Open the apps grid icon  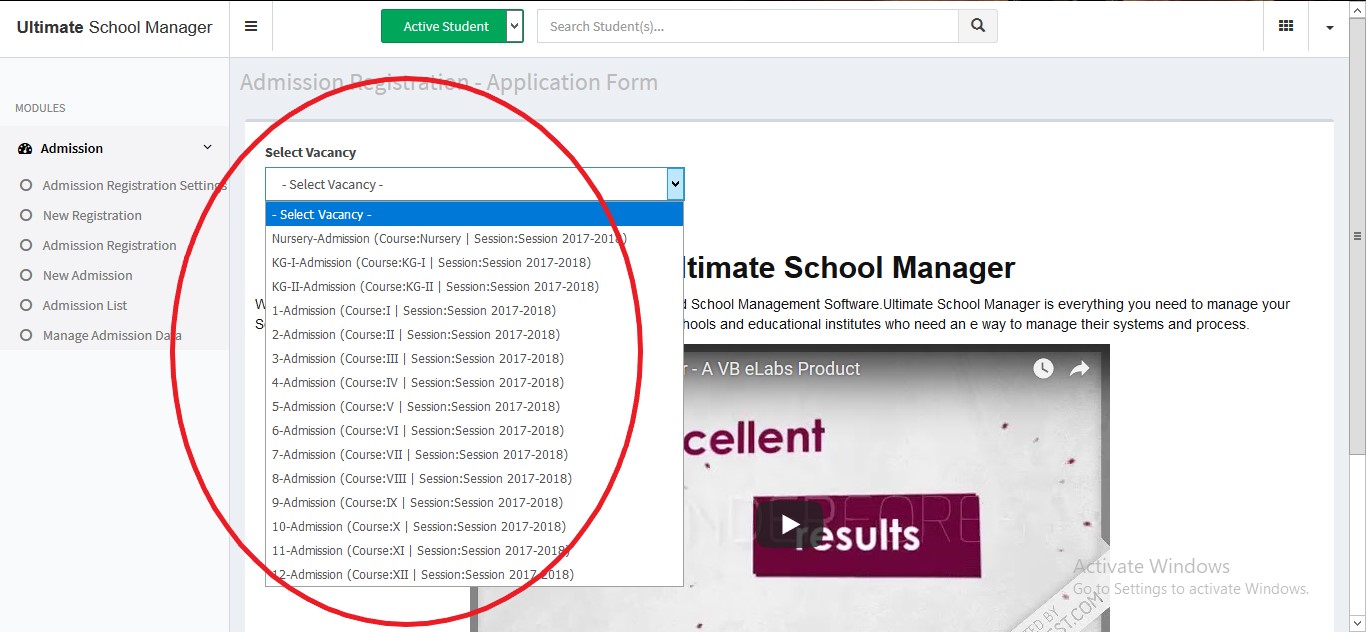(1286, 27)
